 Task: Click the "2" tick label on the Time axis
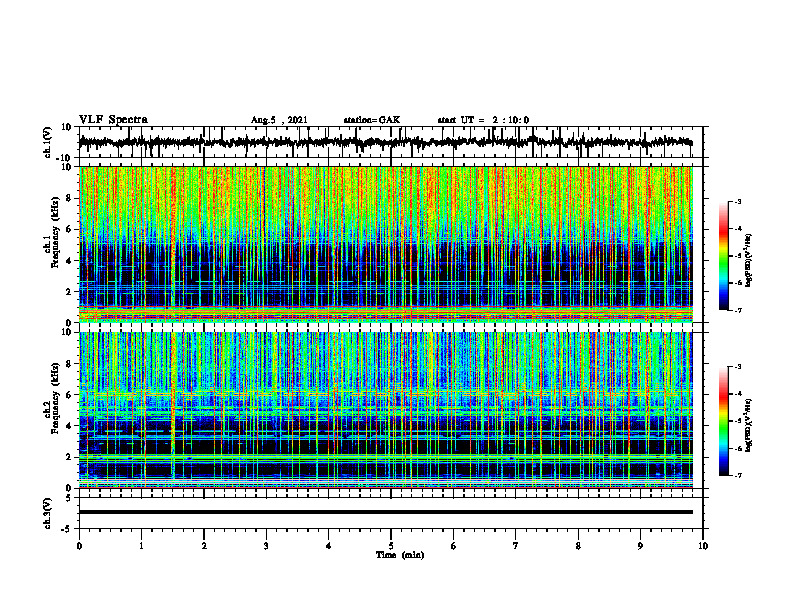click(204, 546)
